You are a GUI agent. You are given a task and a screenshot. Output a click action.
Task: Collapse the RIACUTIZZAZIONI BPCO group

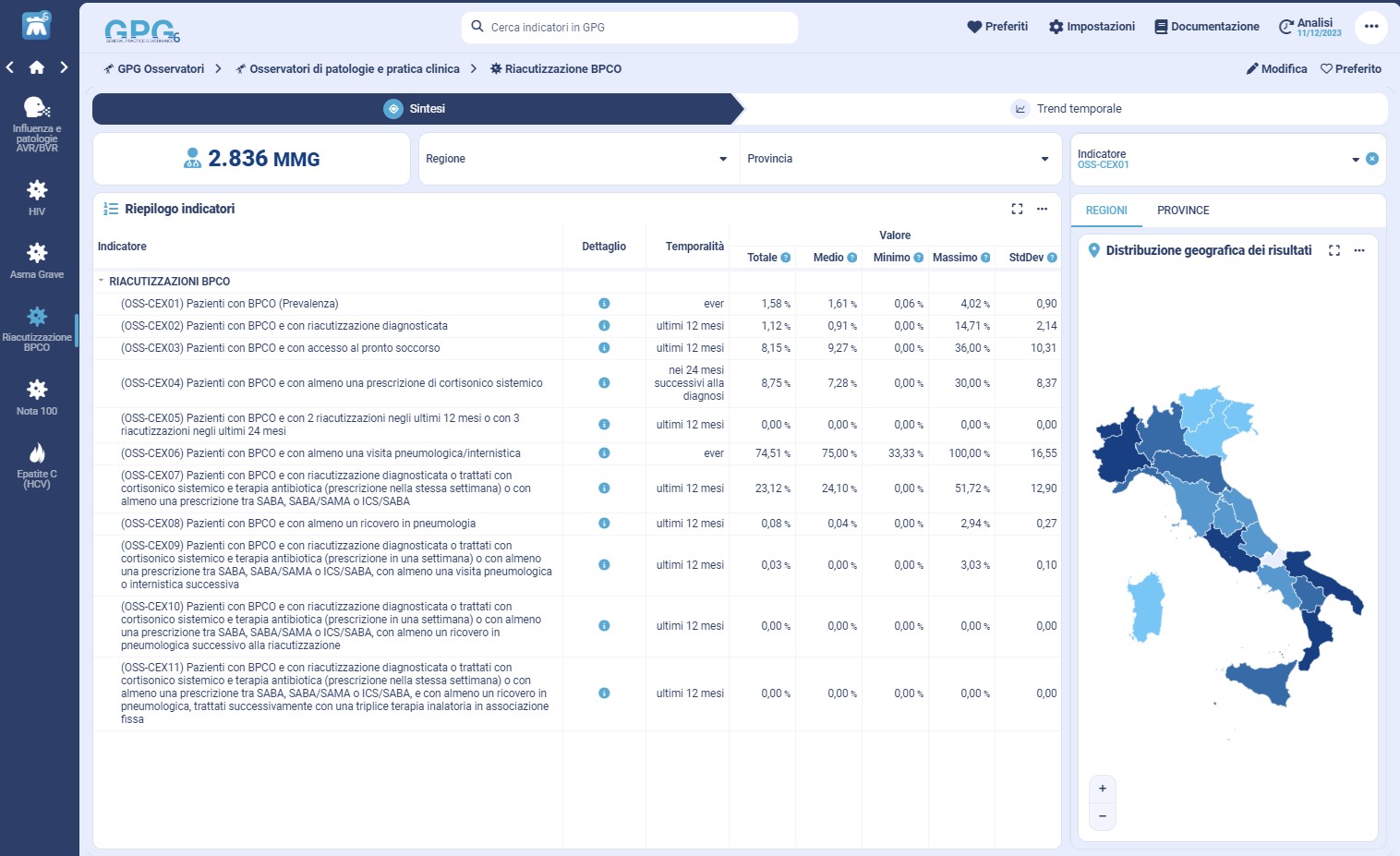pos(102,281)
